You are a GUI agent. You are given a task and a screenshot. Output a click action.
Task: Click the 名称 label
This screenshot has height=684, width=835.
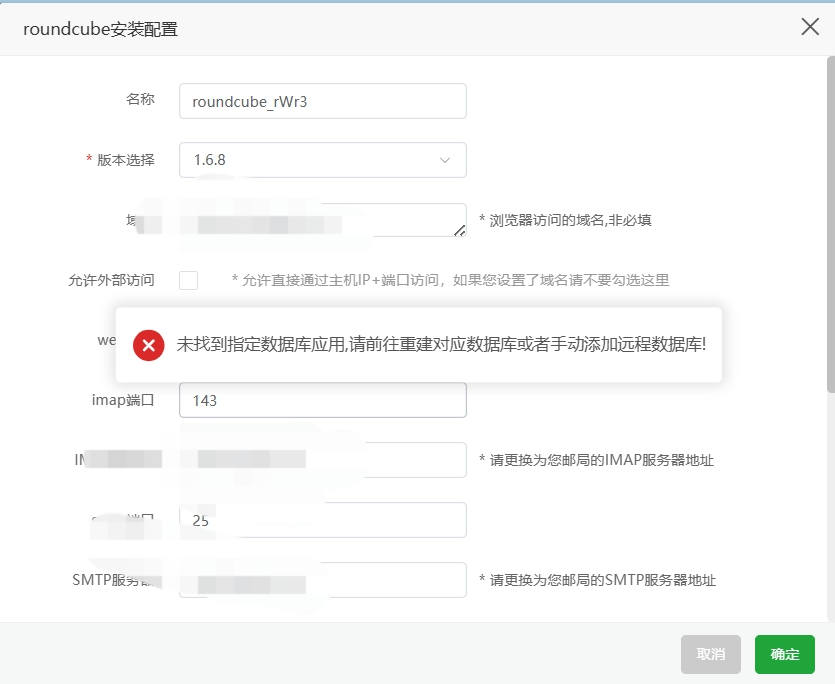coord(140,99)
